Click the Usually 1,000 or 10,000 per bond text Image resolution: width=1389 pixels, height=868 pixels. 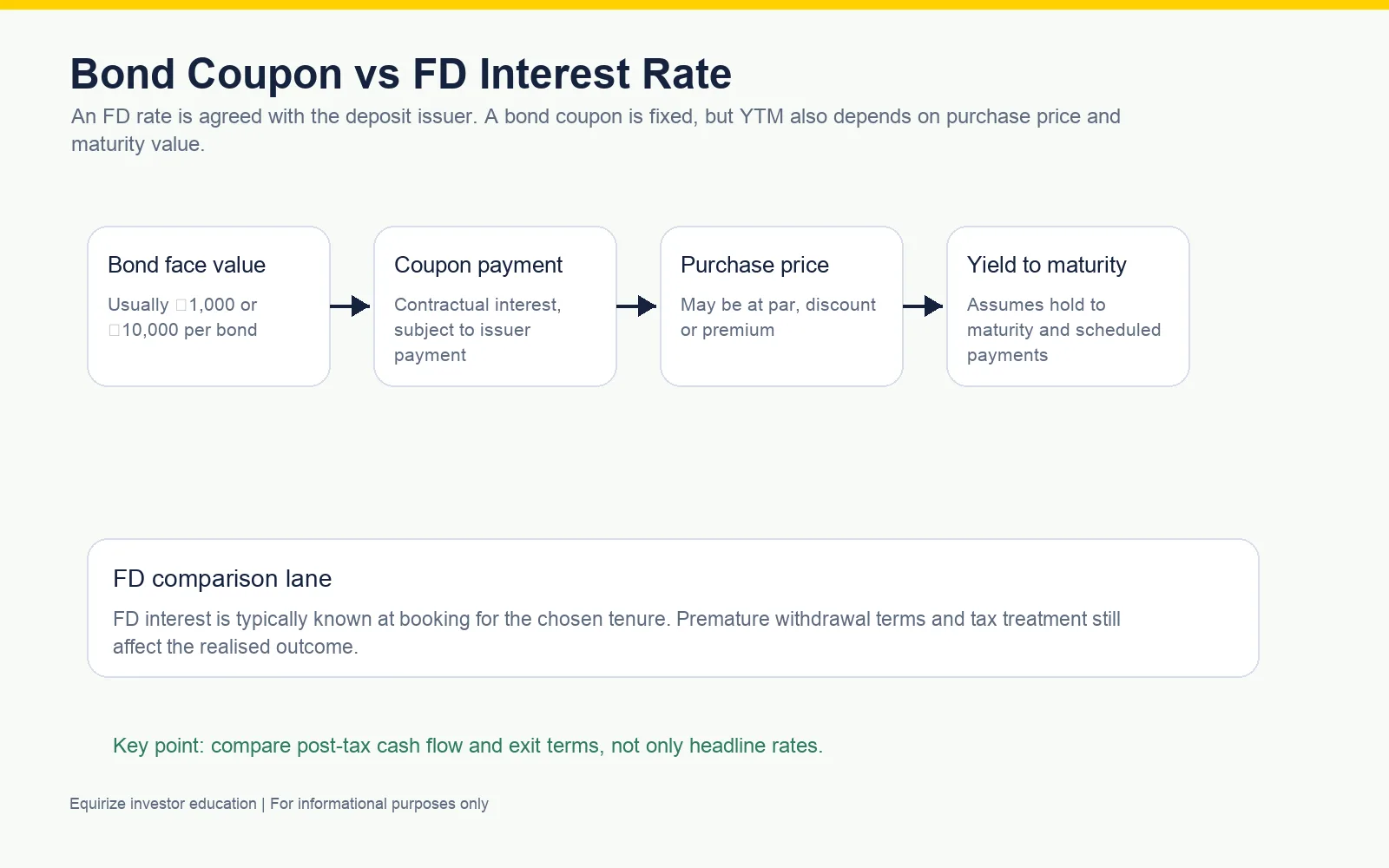click(182, 317)
